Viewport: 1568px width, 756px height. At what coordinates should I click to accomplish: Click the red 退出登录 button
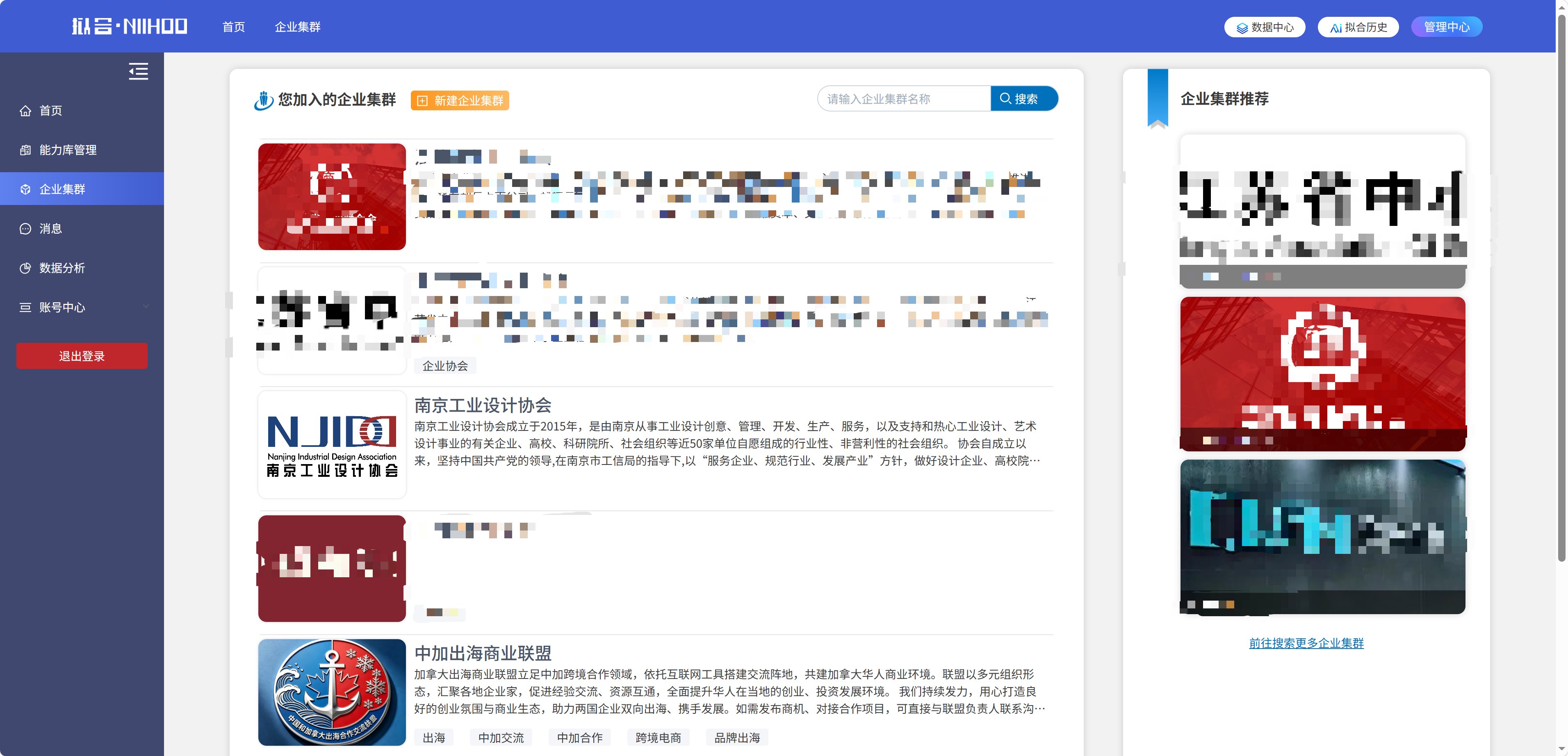(x=82, y=356)
